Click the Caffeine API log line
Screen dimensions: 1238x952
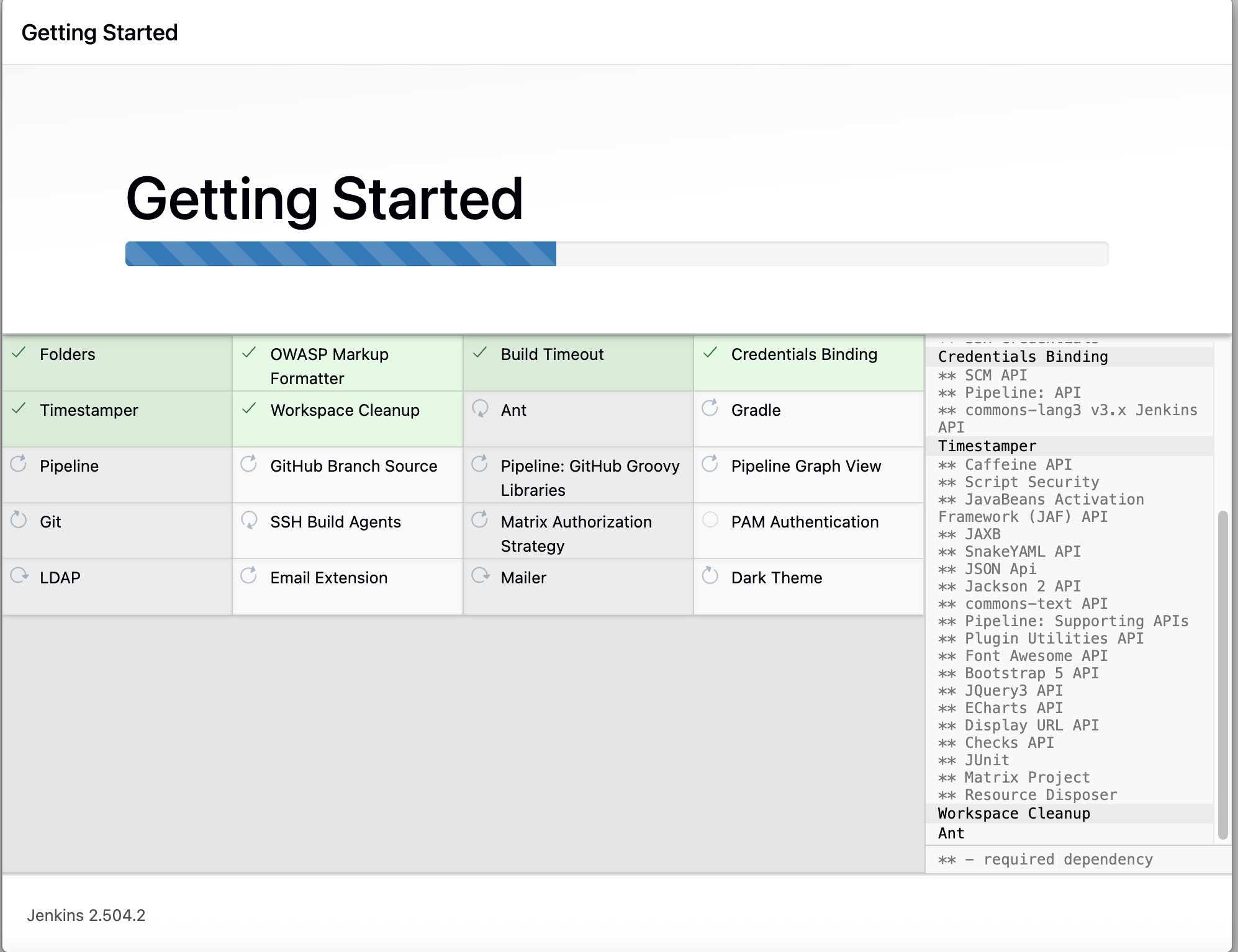(1005, 465)
